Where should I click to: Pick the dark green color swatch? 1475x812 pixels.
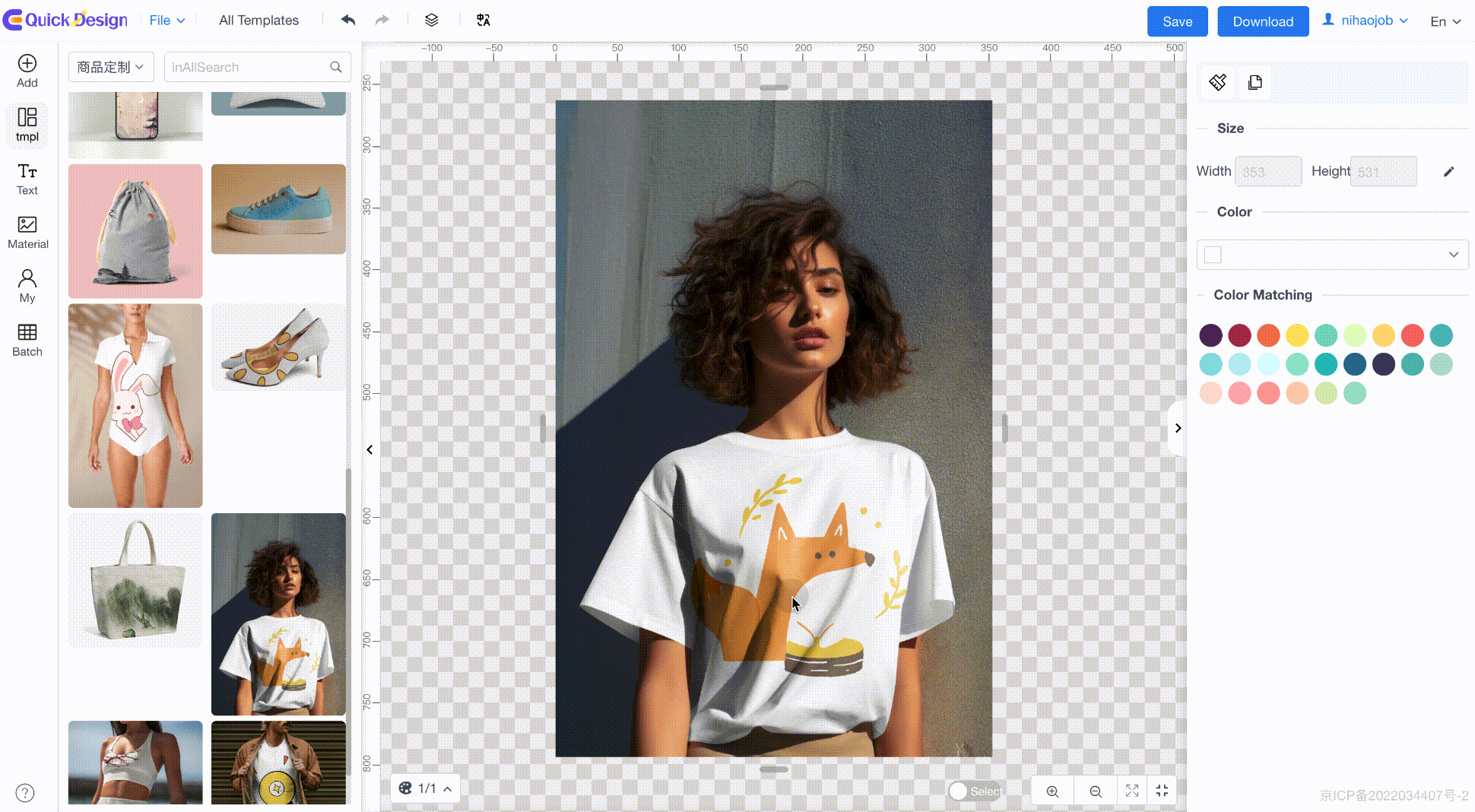coord(1355,364)
